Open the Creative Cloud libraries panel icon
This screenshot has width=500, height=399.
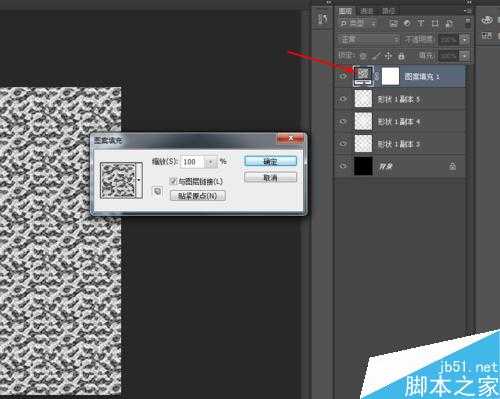[x=487, y=20]
